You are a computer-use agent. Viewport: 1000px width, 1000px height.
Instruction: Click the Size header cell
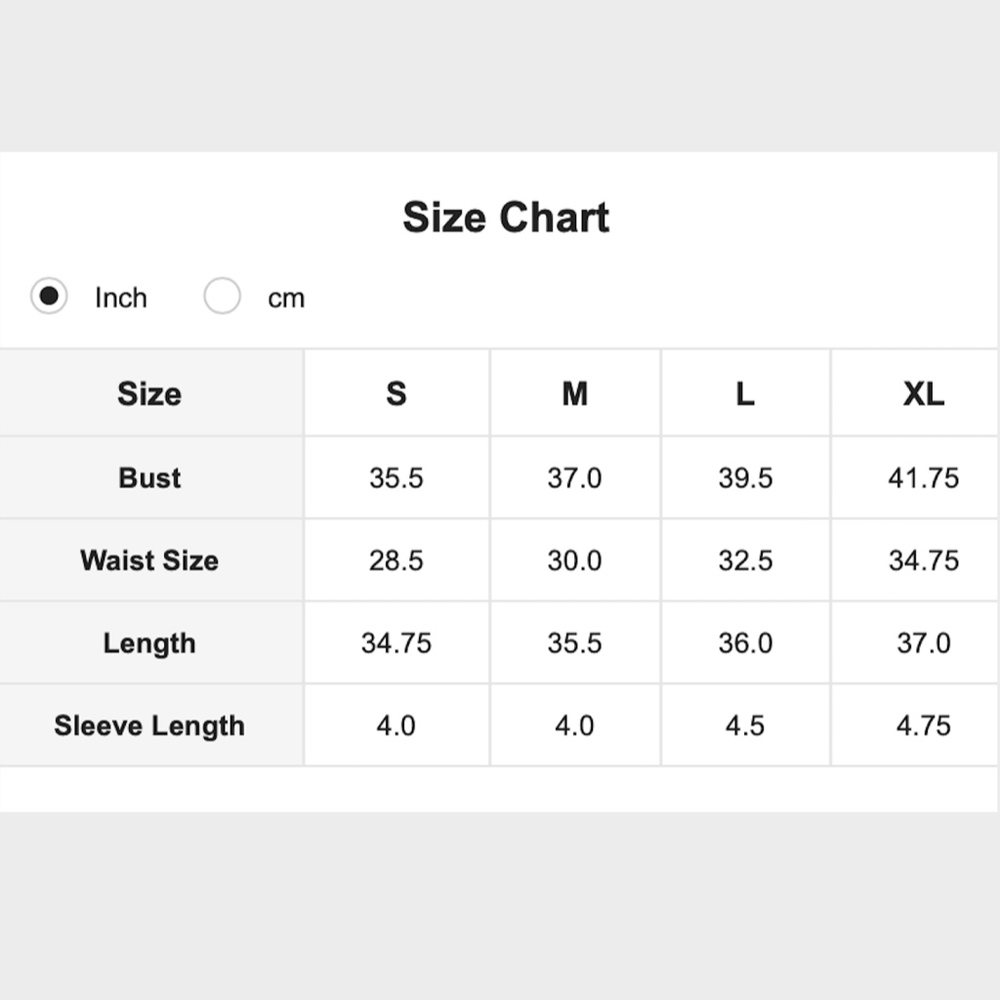point(149,394)
